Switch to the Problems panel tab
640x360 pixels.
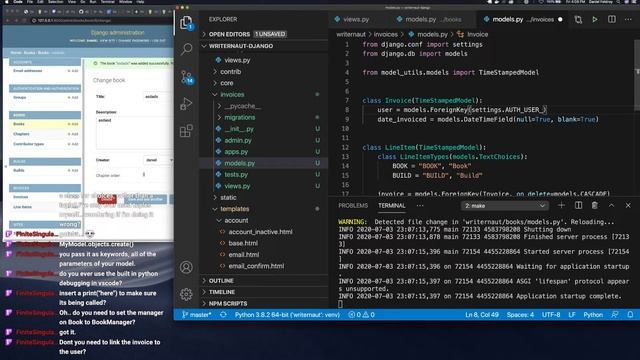[353, 205]
